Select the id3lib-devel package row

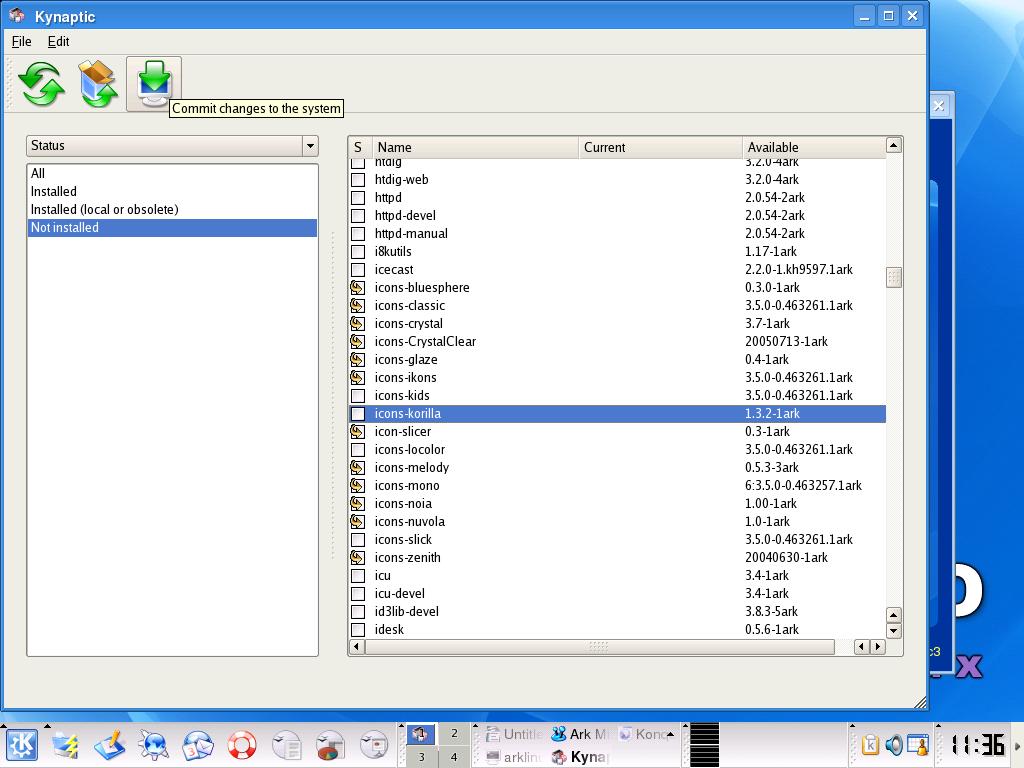618,612
